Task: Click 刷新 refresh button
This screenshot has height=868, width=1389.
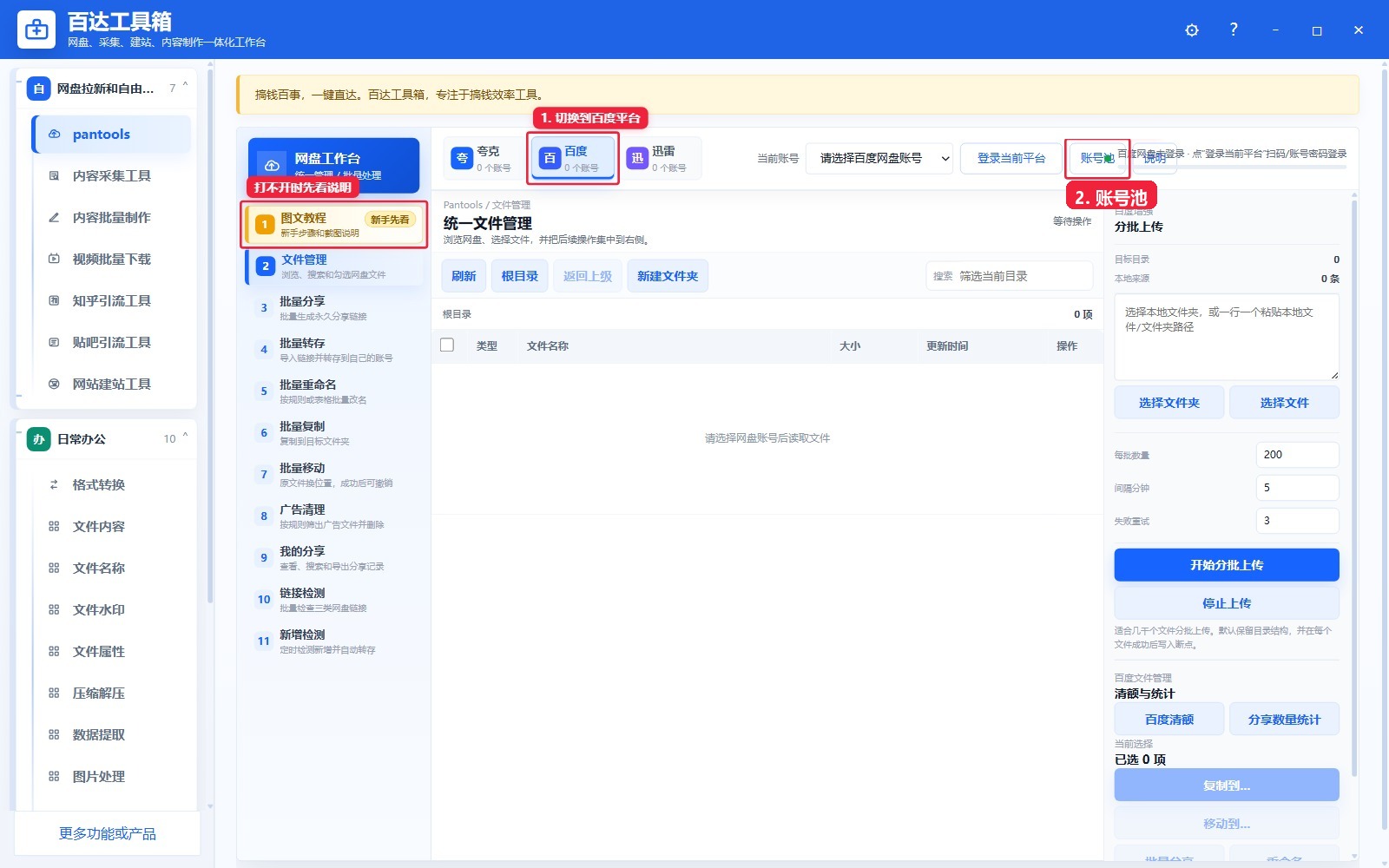Action: pyautogui.click(x=464, y=276)
